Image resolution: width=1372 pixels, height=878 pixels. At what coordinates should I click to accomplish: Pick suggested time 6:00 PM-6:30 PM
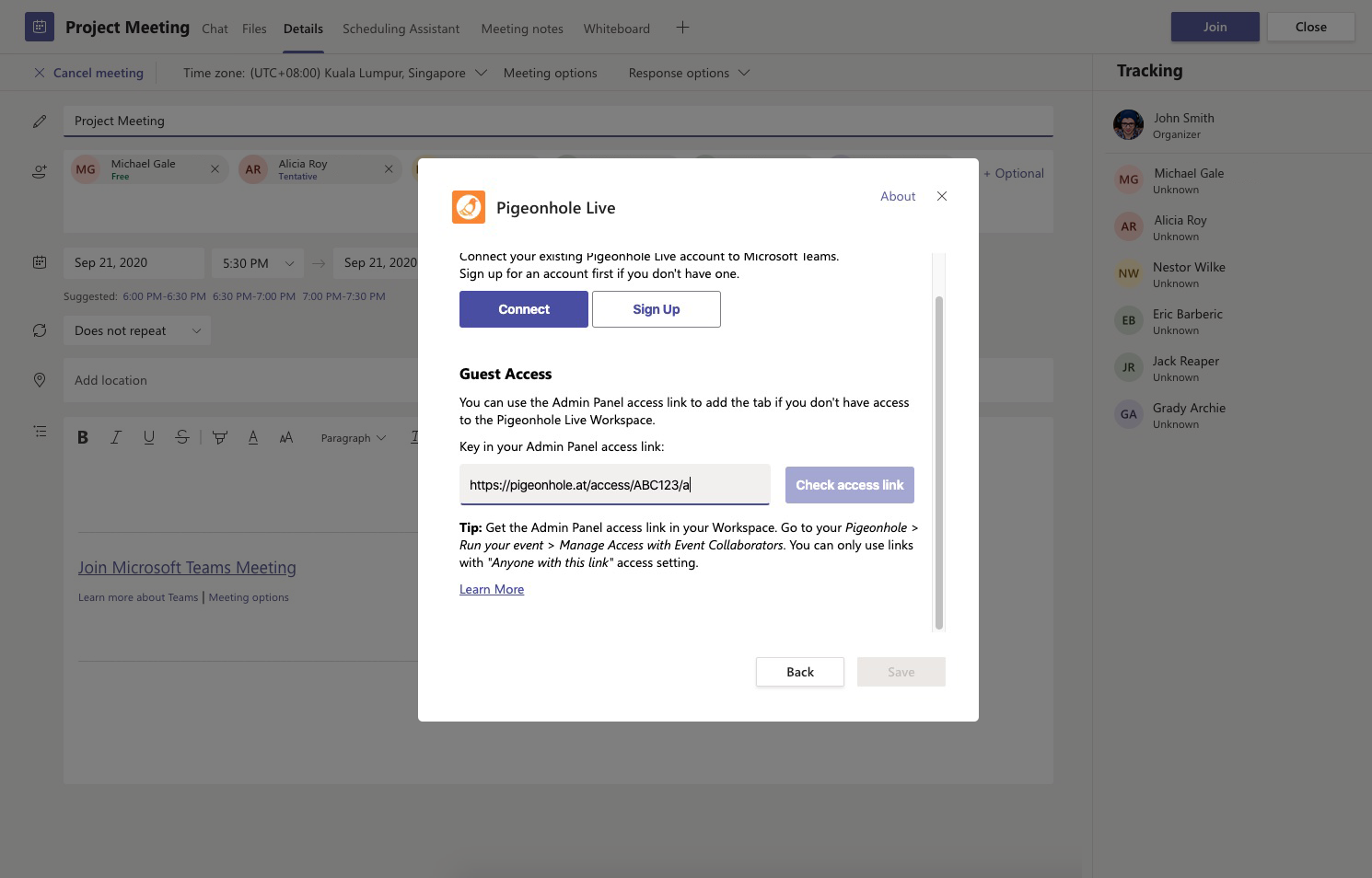pos(165,296)
